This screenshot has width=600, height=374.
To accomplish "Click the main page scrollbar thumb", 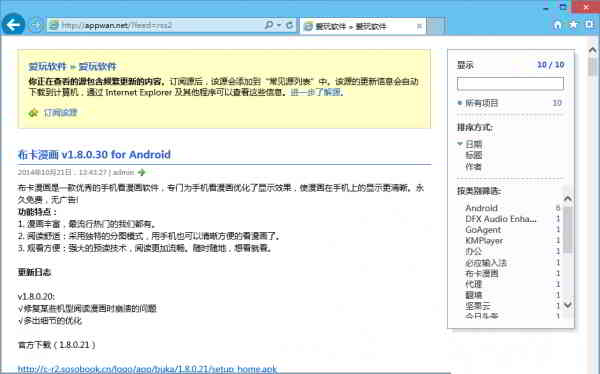I will [592, 67].
